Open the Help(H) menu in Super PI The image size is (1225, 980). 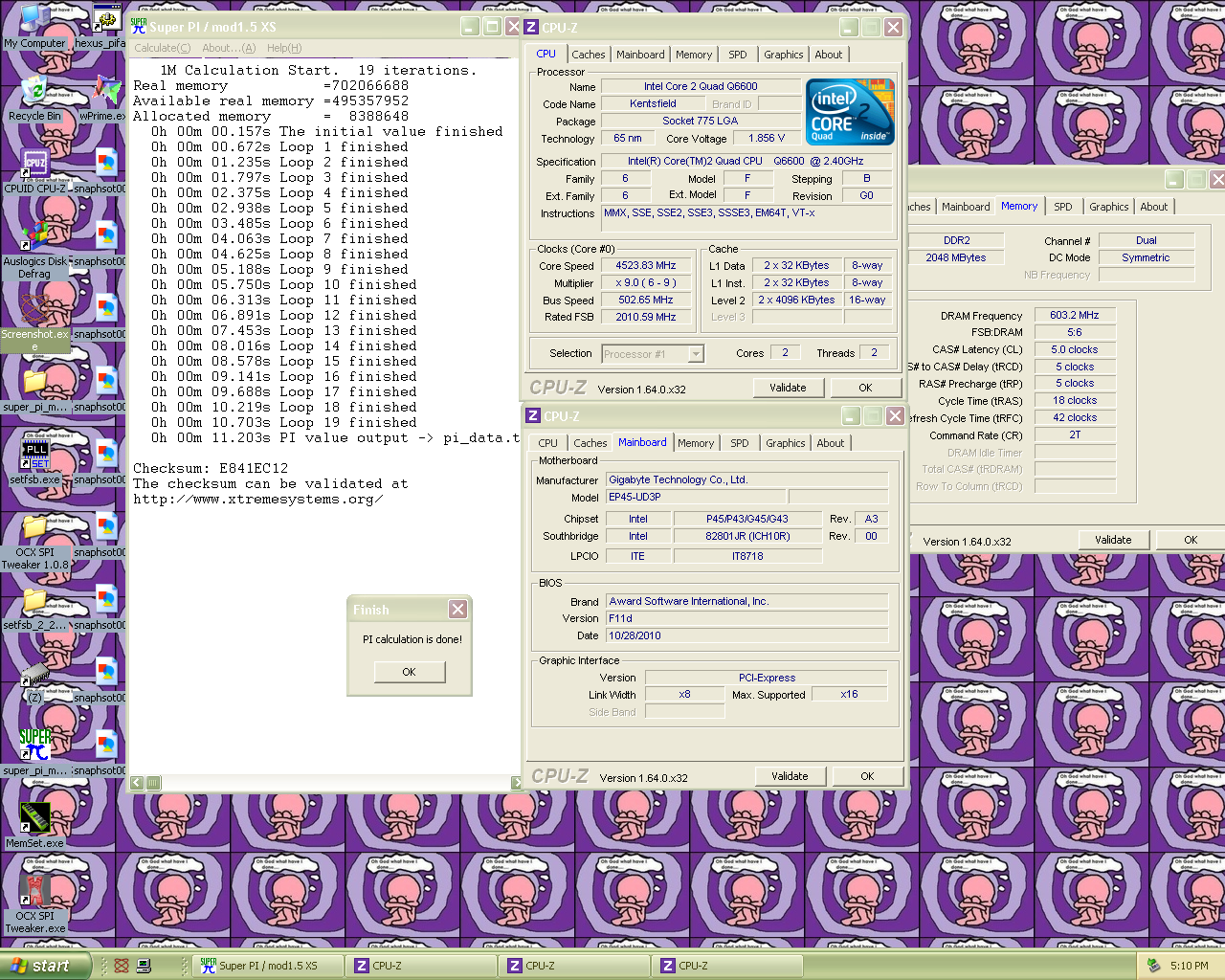coord(284,48)
